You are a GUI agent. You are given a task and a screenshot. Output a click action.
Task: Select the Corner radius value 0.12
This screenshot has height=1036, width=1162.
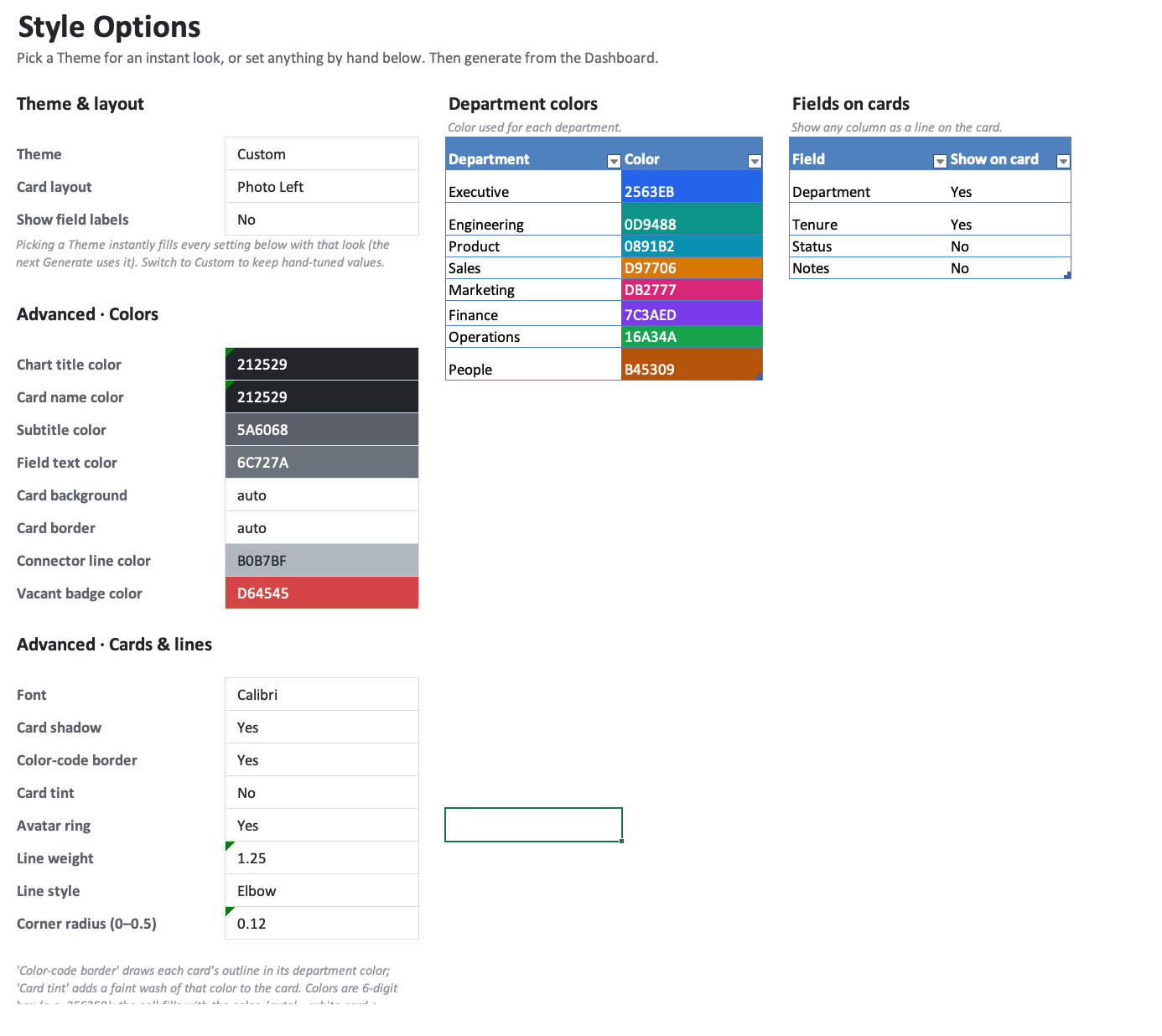coord(322,923)
